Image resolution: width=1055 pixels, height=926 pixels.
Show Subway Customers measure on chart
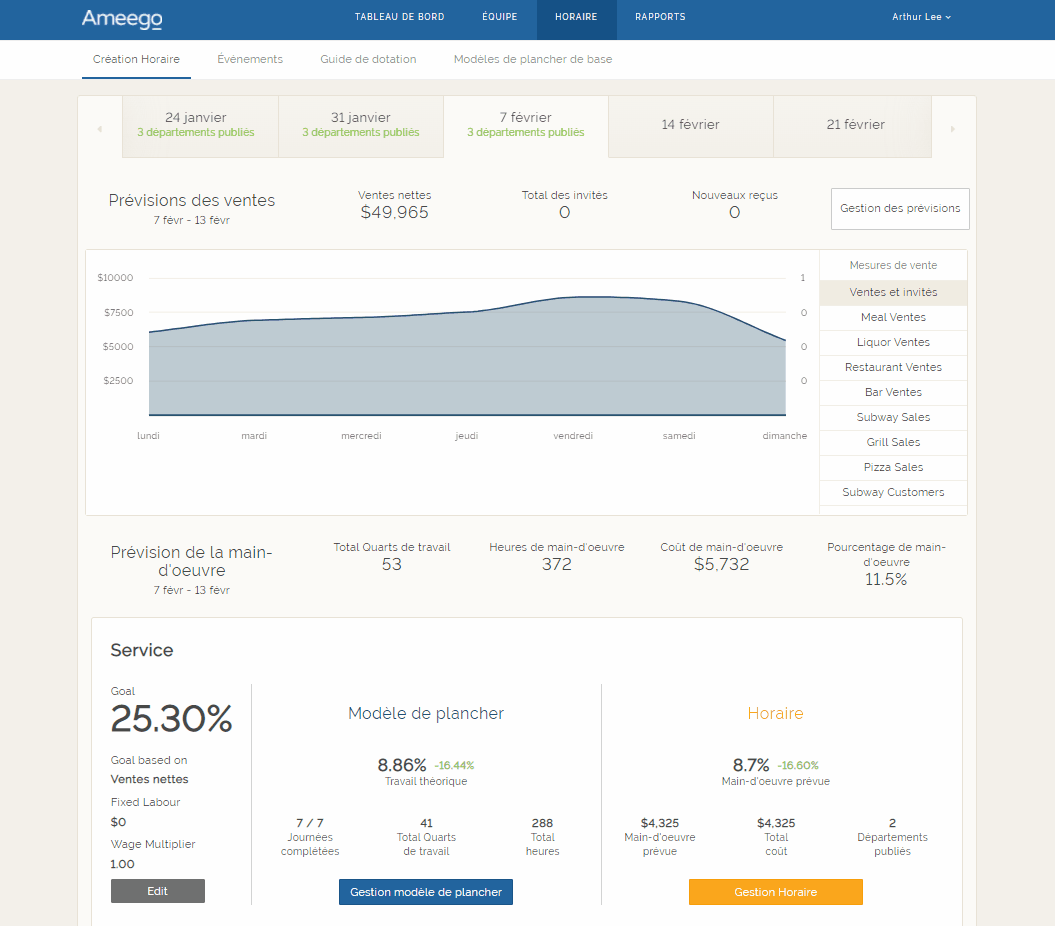(893, 492)
